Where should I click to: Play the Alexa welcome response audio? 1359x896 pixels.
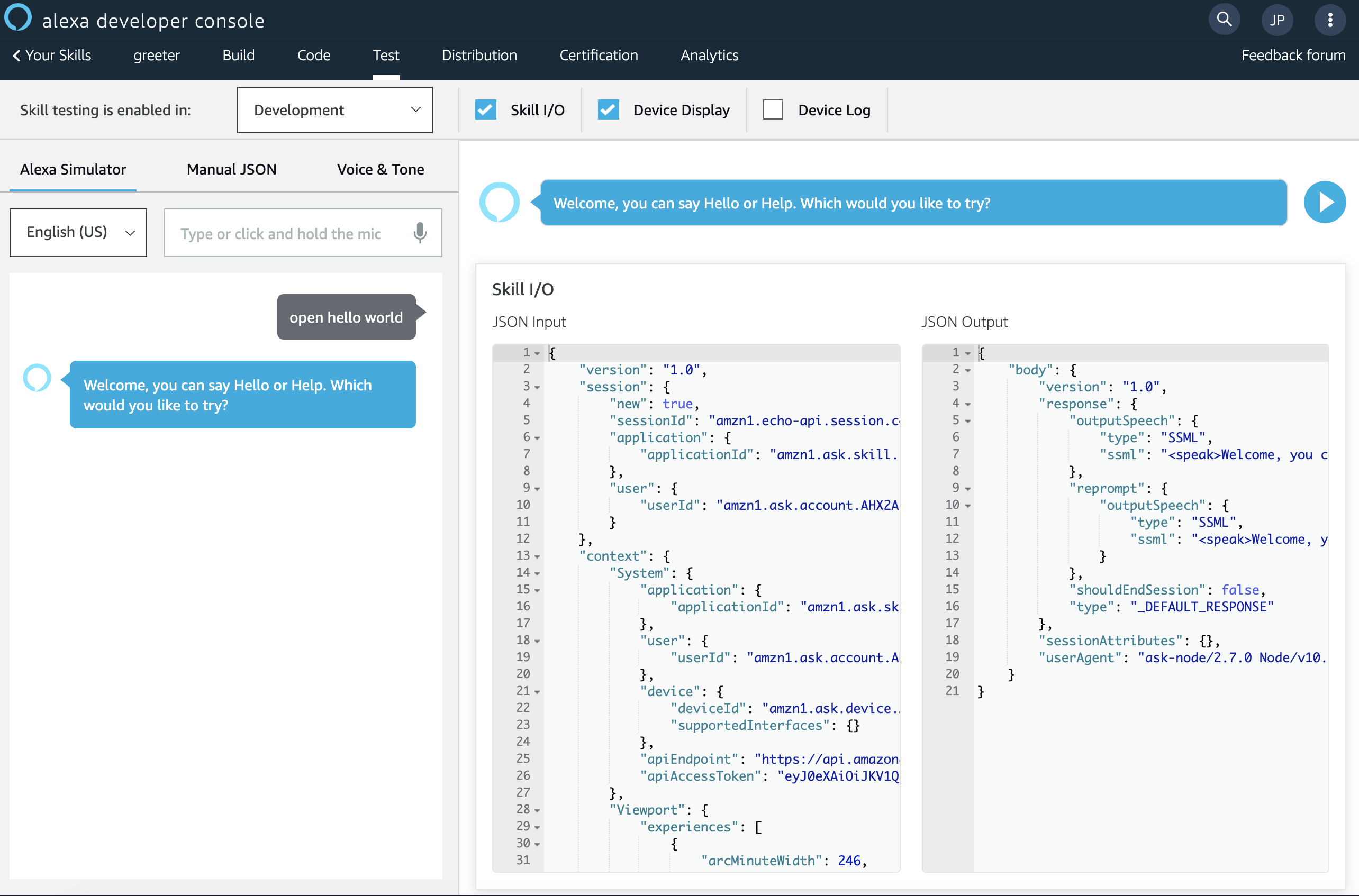click(1324, 202)
